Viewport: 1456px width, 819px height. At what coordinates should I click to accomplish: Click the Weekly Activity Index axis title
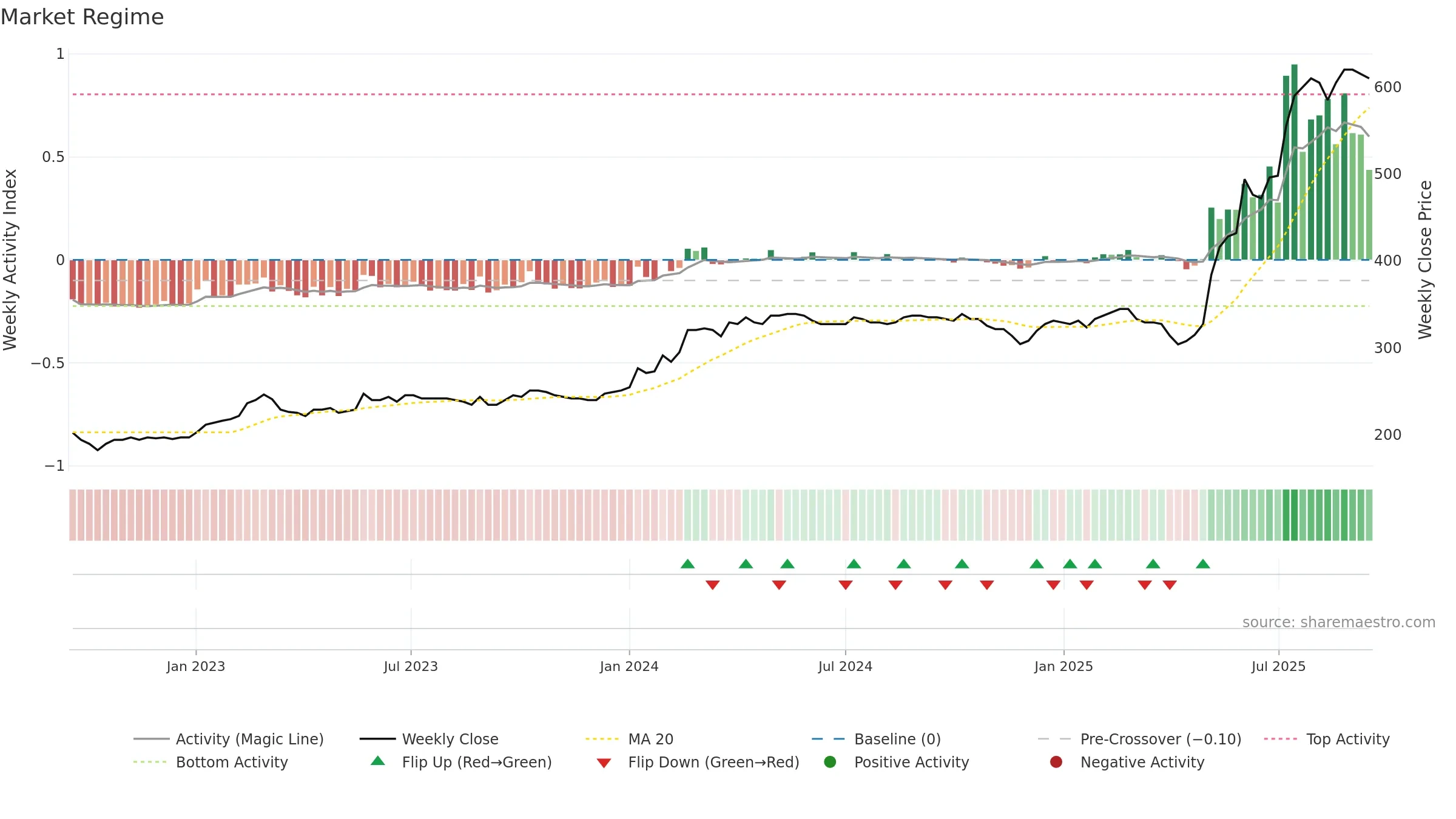[x=10, y=260]
